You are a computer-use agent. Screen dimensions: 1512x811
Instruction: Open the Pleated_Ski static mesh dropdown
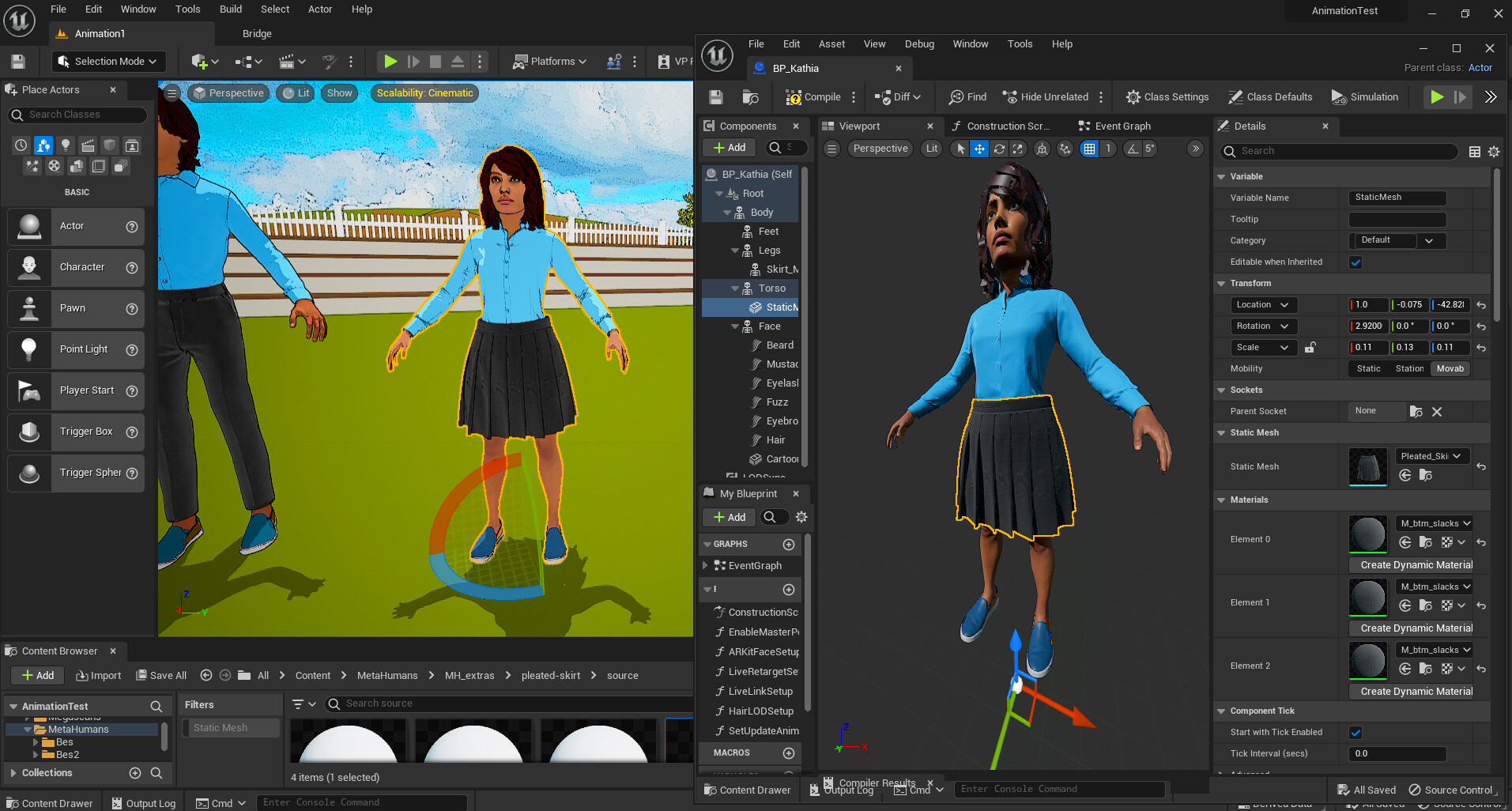[x=1431, y=456]
